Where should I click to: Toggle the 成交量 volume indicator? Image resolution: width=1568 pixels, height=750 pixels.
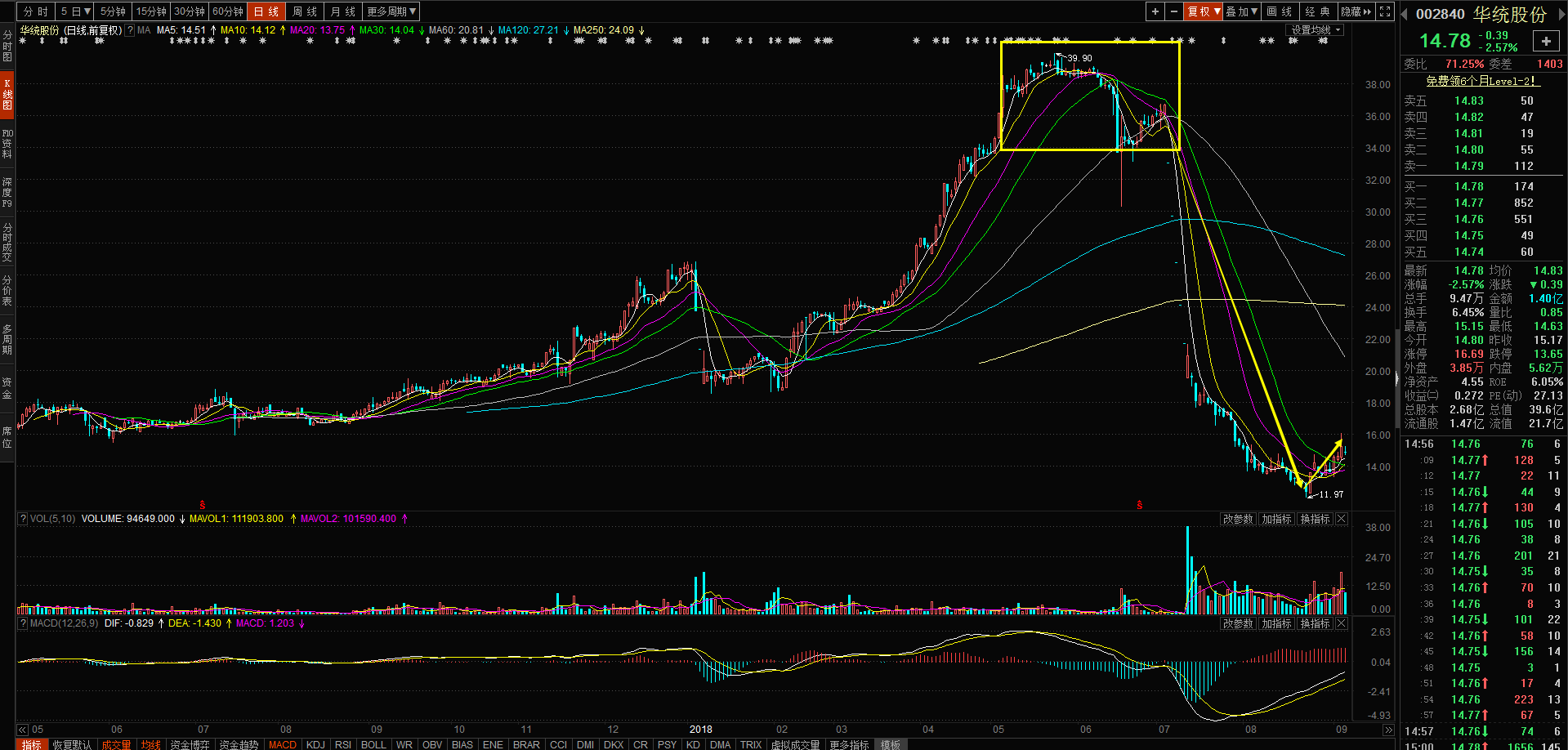click(x=116, y=744)
